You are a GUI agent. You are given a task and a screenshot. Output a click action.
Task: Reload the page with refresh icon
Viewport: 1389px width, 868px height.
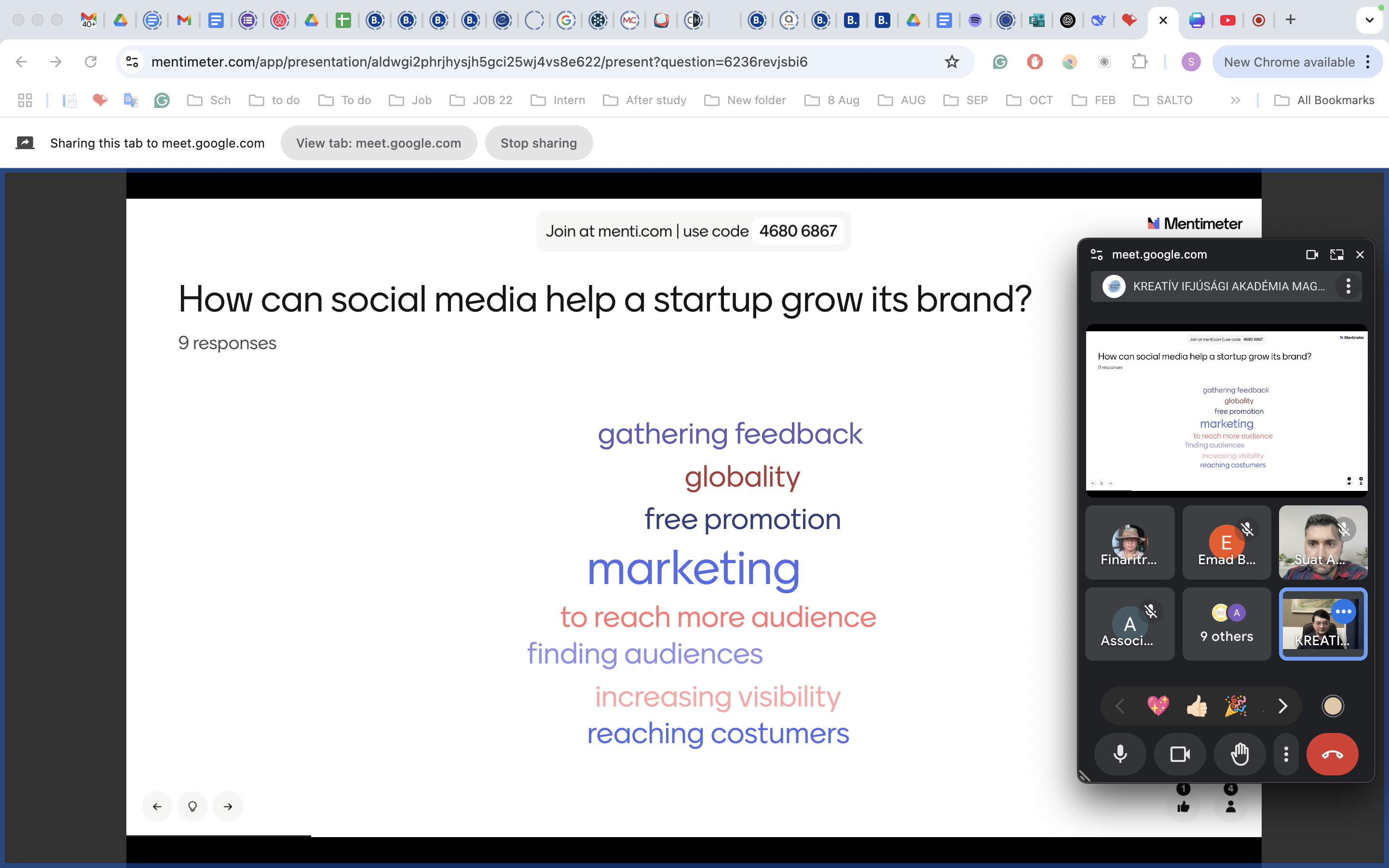pyautogui.click(x=91, y=61)
